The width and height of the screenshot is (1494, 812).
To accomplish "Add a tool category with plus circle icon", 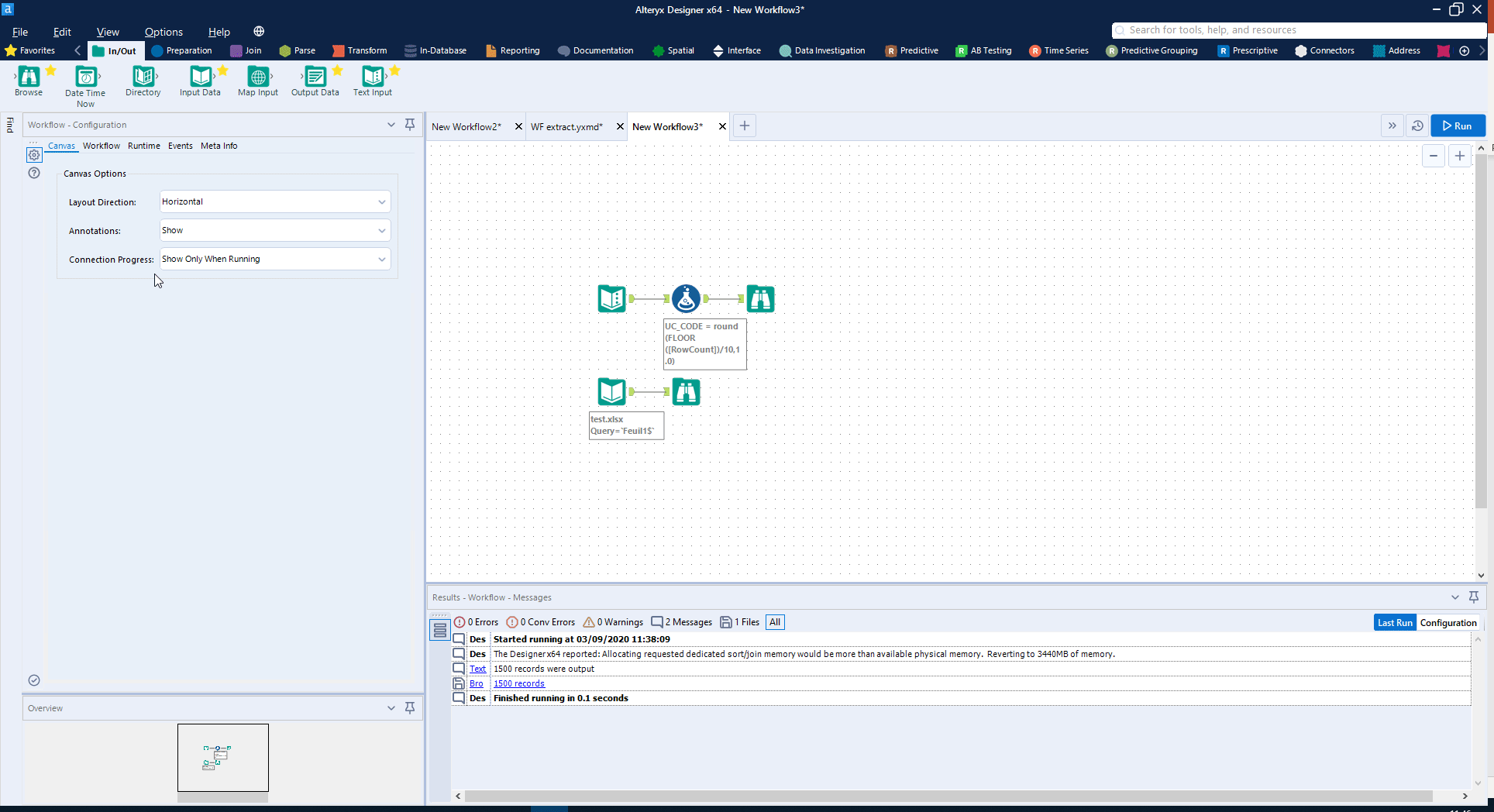I will pos(1464,50).
